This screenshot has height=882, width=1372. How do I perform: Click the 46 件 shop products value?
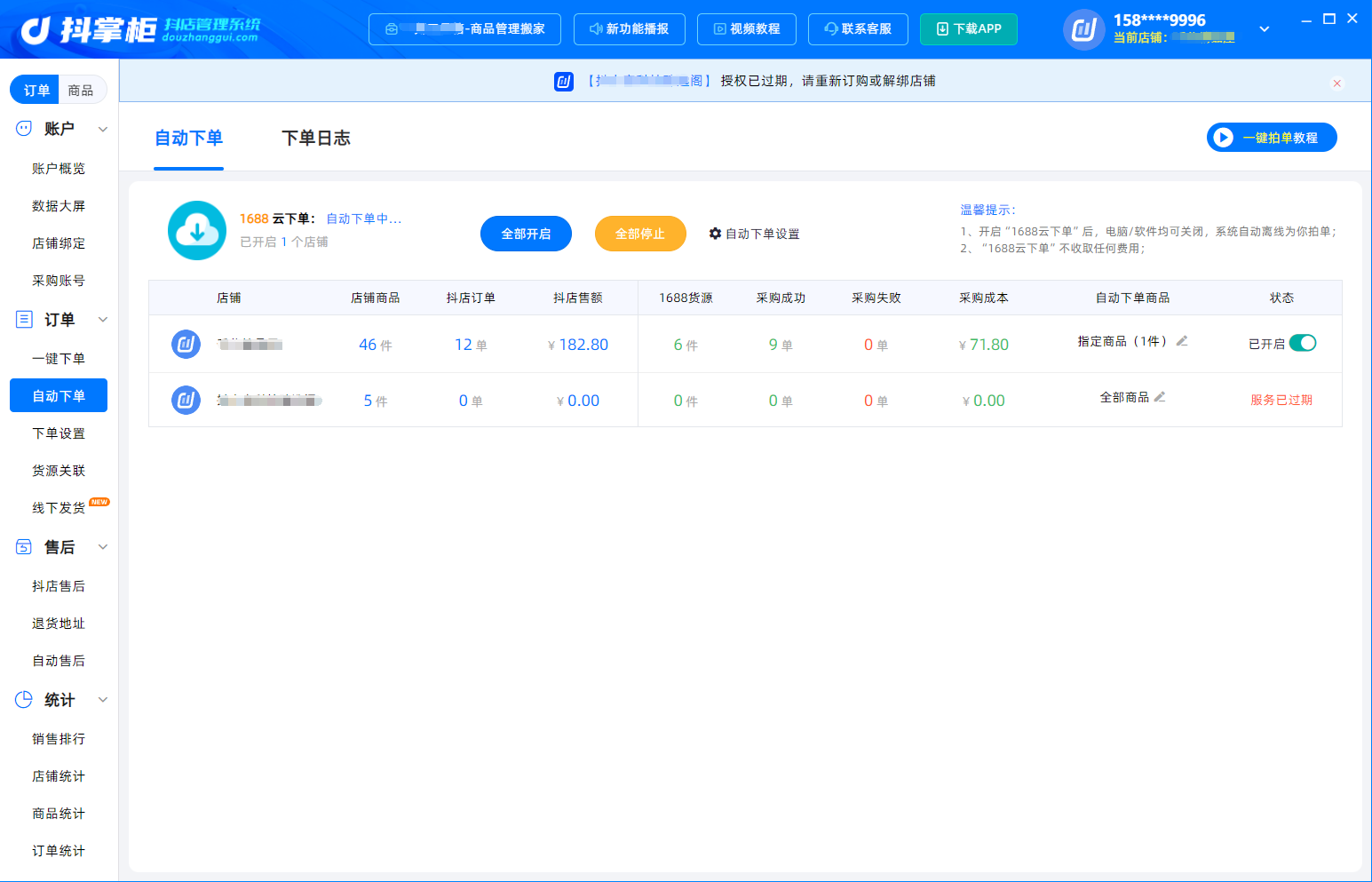[375, 345]
